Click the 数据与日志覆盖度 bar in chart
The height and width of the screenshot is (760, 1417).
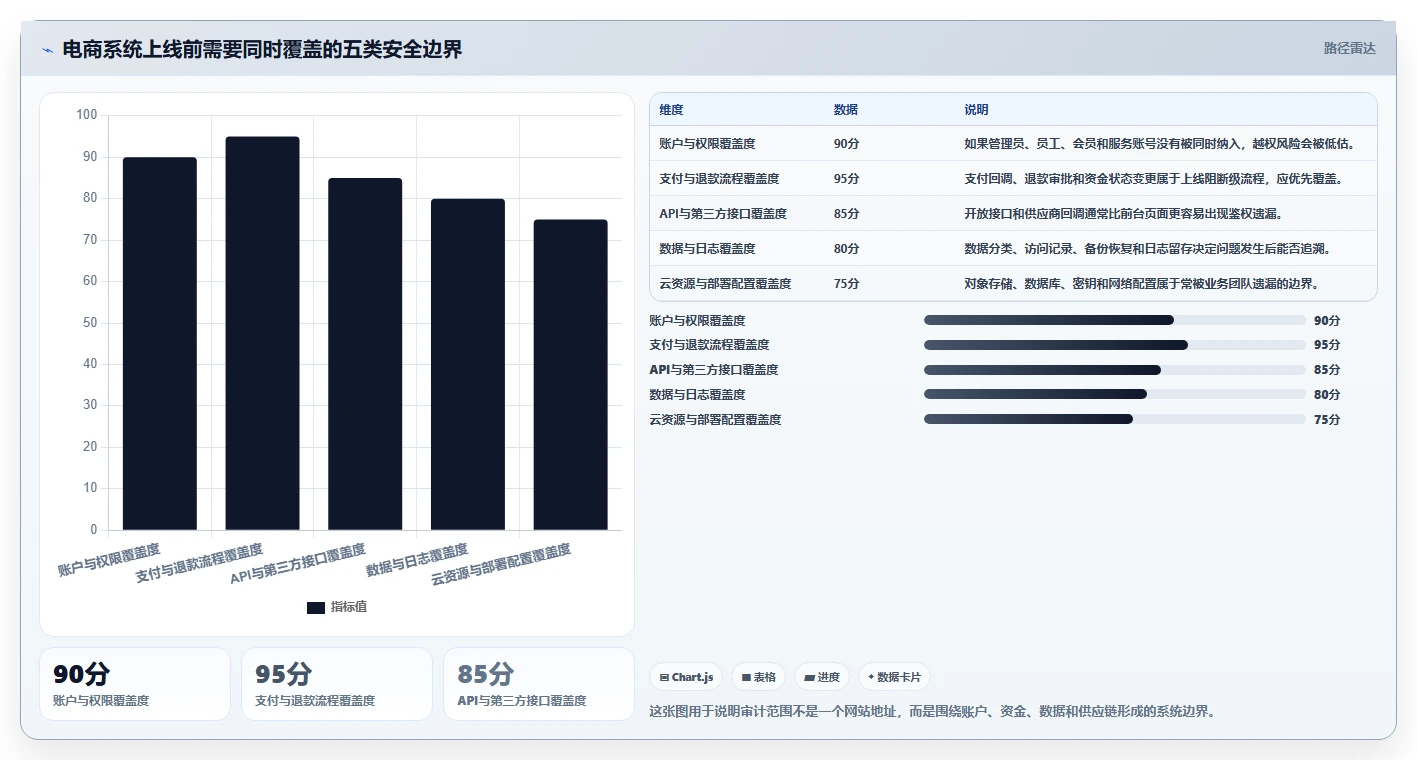point(468,364)
